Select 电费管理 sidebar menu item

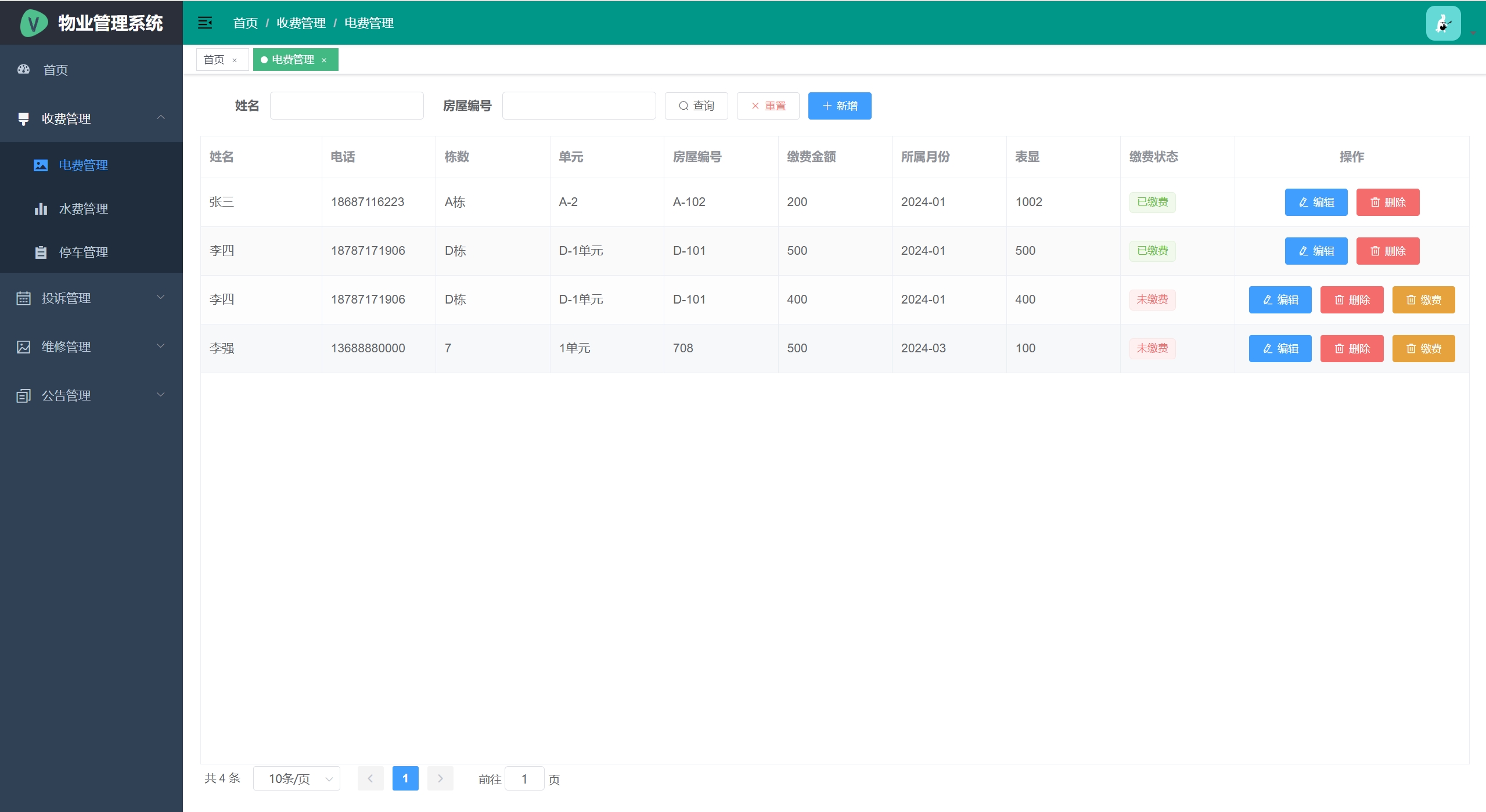click(x=83, y=165)
